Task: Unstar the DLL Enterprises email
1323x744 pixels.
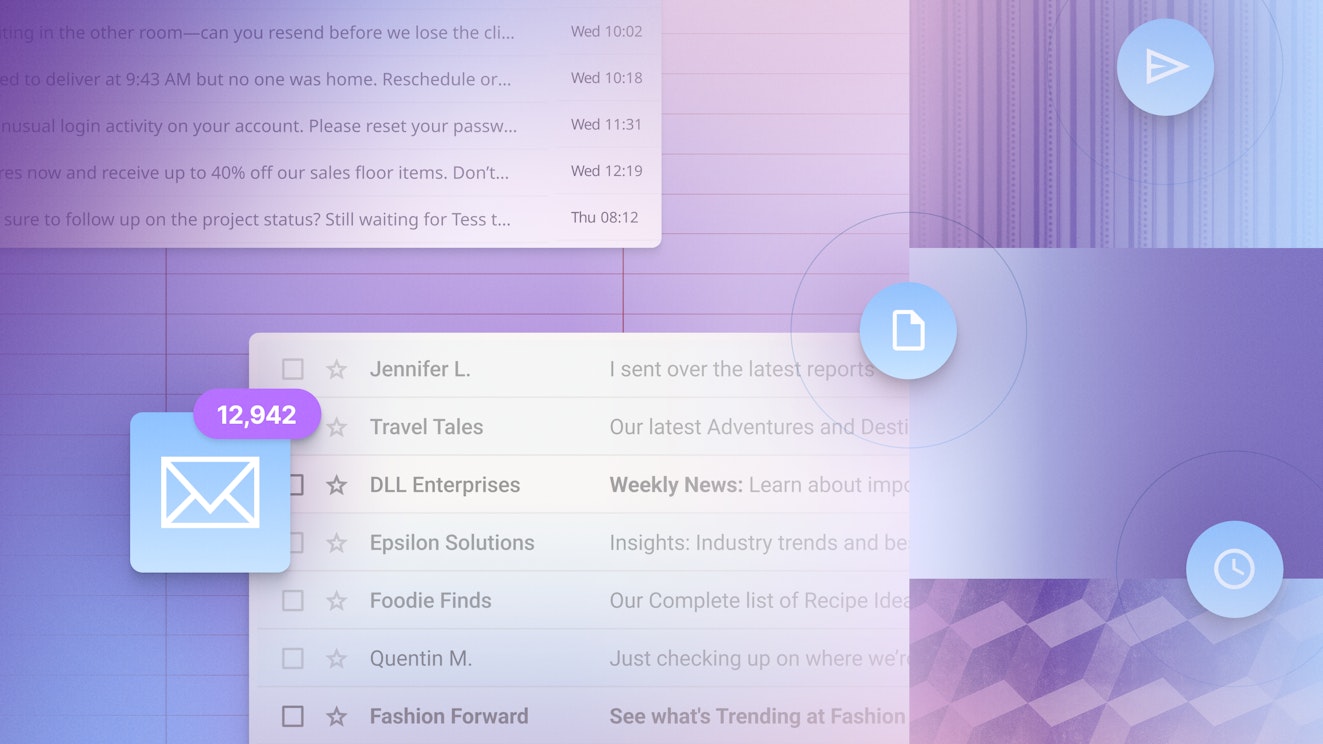Action: [335, 485]
